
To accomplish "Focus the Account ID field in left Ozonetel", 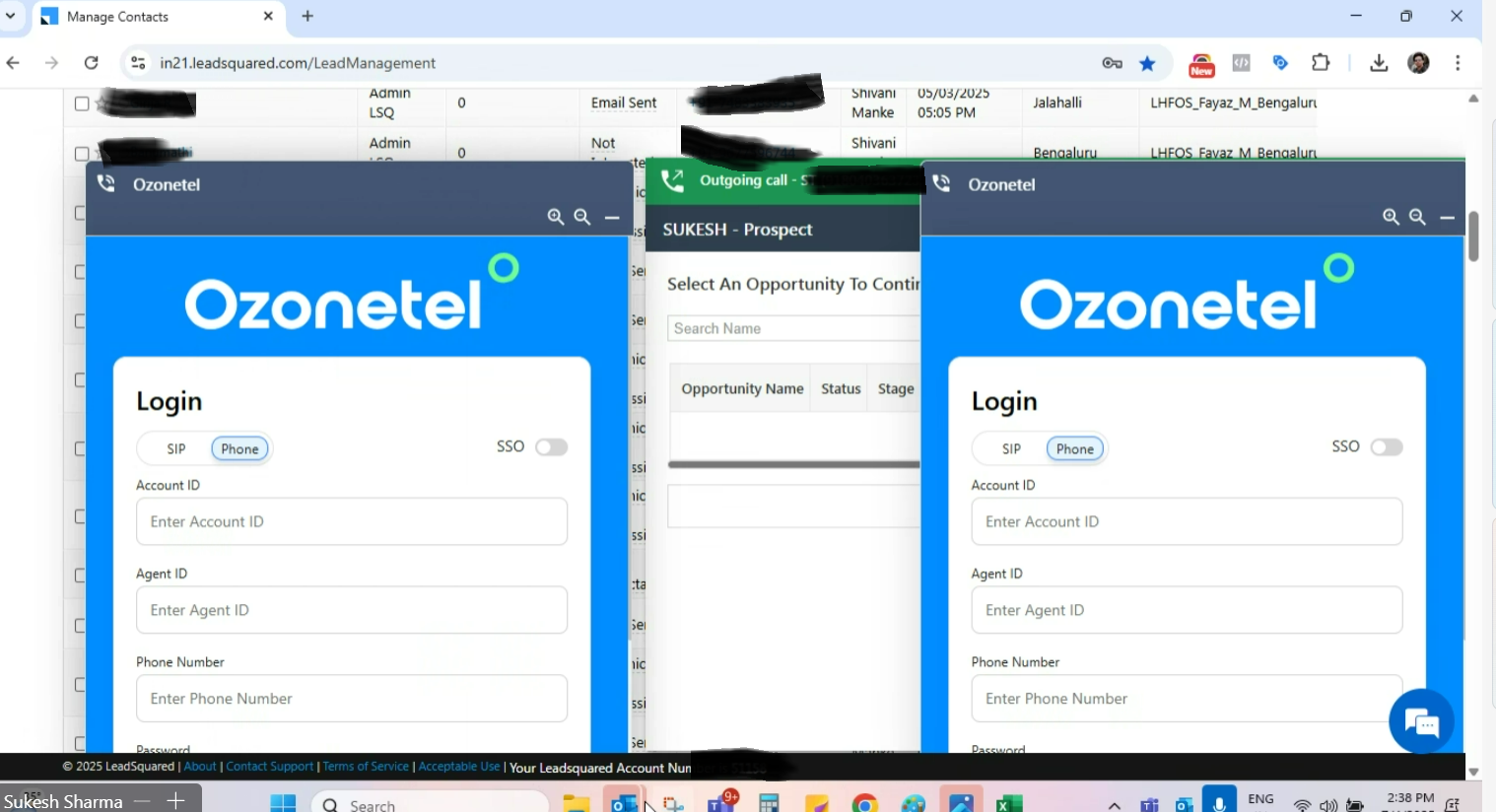I will click(x=352, y=521).
